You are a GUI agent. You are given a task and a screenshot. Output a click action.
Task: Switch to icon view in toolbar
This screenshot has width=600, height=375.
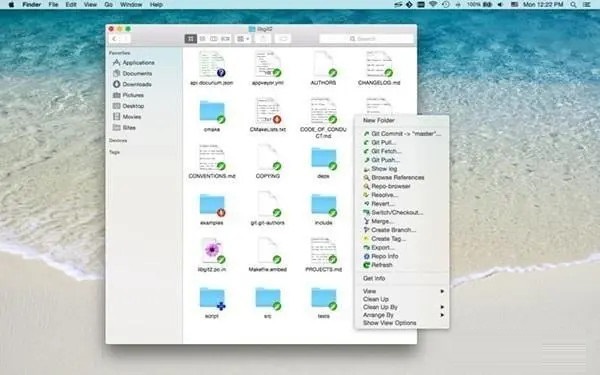[191, 39]
